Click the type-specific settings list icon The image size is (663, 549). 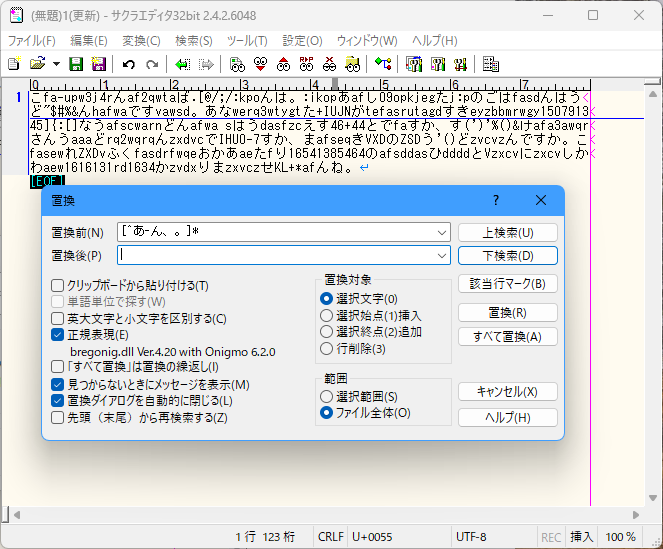[x=414, y=64]
